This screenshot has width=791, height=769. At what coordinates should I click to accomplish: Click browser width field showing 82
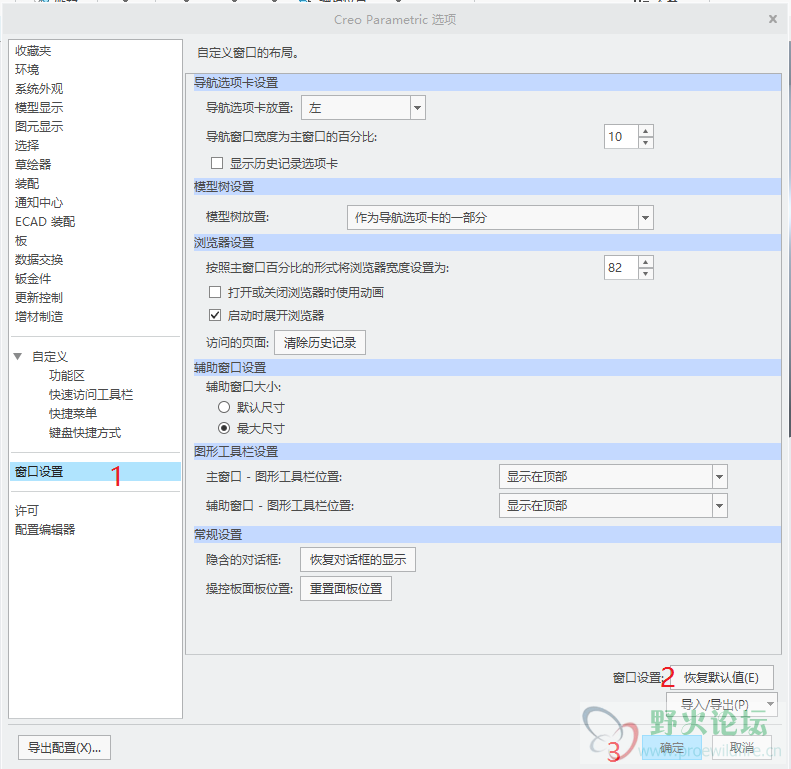(x=621, y=267)
